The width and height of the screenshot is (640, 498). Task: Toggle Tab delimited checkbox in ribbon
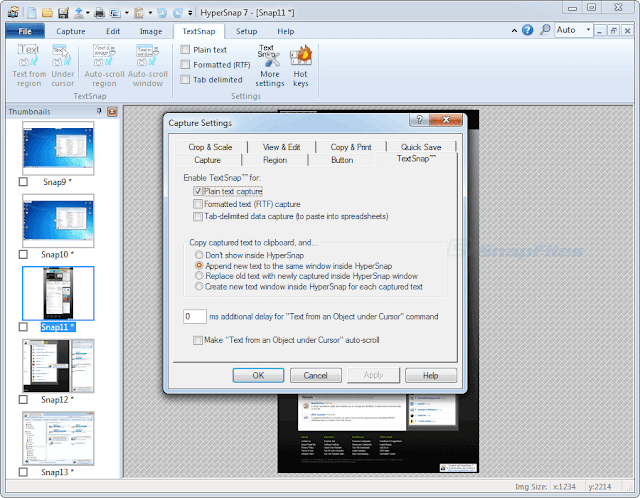coord(185,79)
